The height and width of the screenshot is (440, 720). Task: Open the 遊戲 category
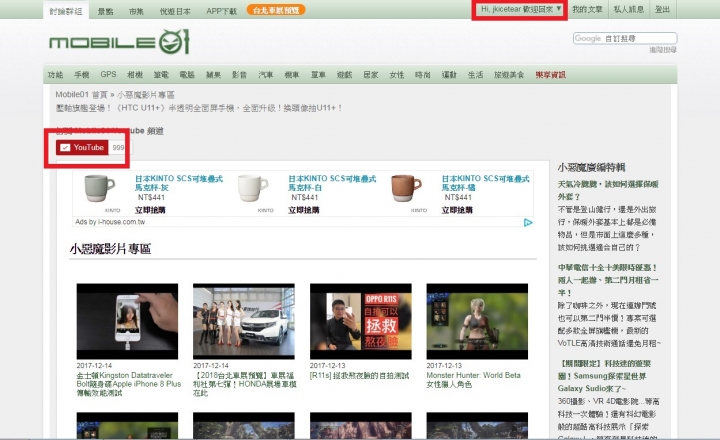click(x=344, y=74)
